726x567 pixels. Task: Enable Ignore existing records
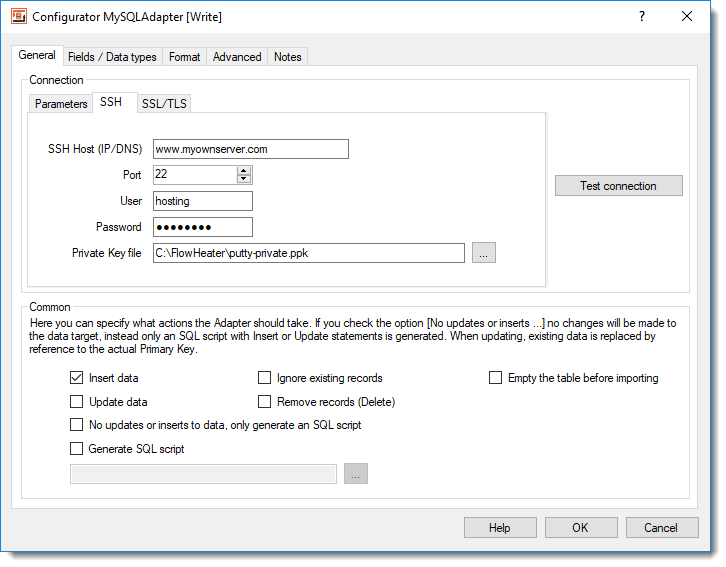(x=264, y=378)
